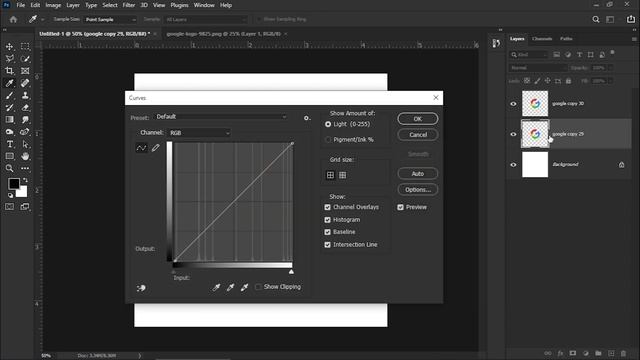Click the Background layer thumbnail
This screenshot has height=360, width=640.
535,165
